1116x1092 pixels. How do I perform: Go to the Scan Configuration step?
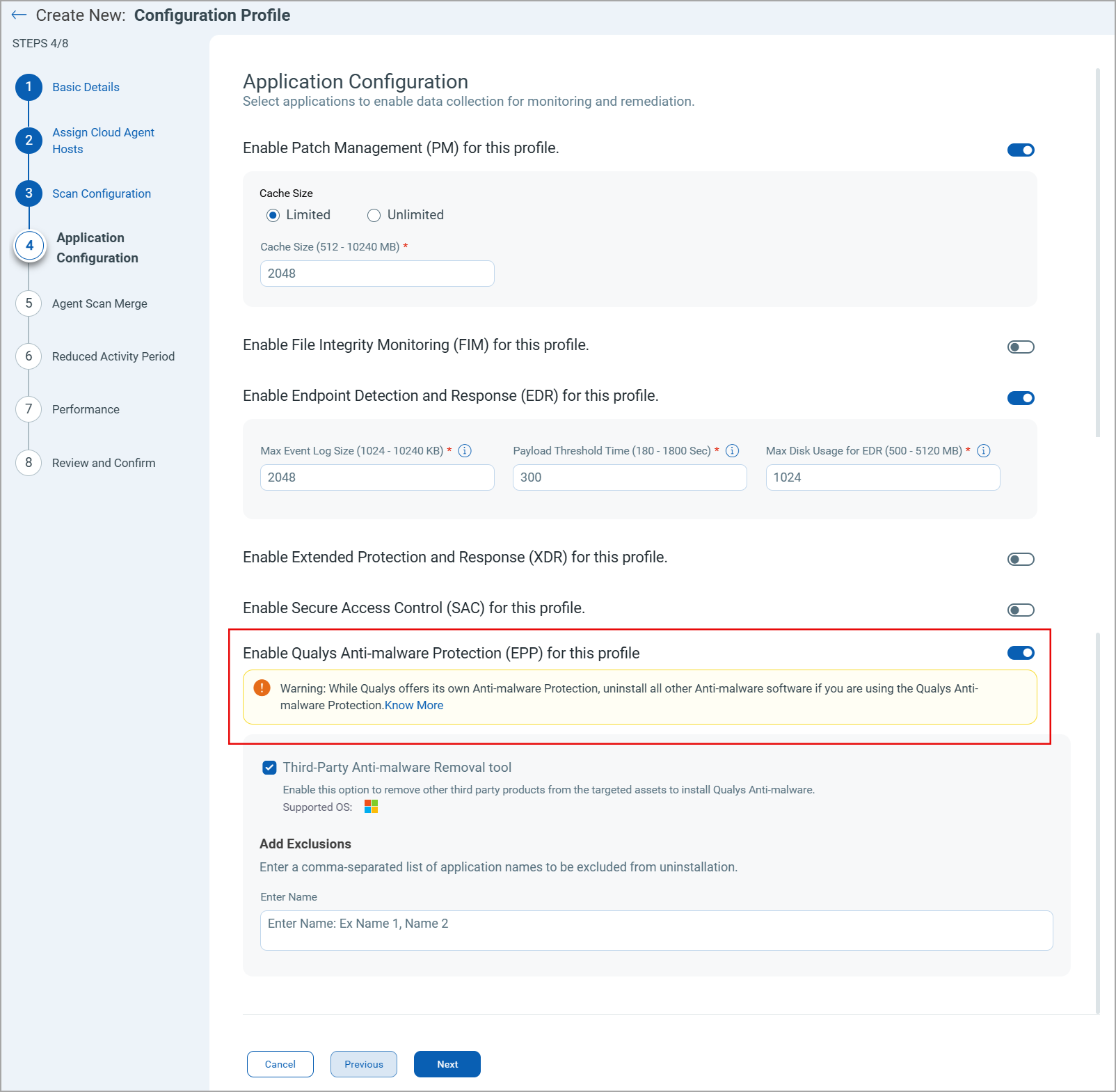click(x=102, y=193)
